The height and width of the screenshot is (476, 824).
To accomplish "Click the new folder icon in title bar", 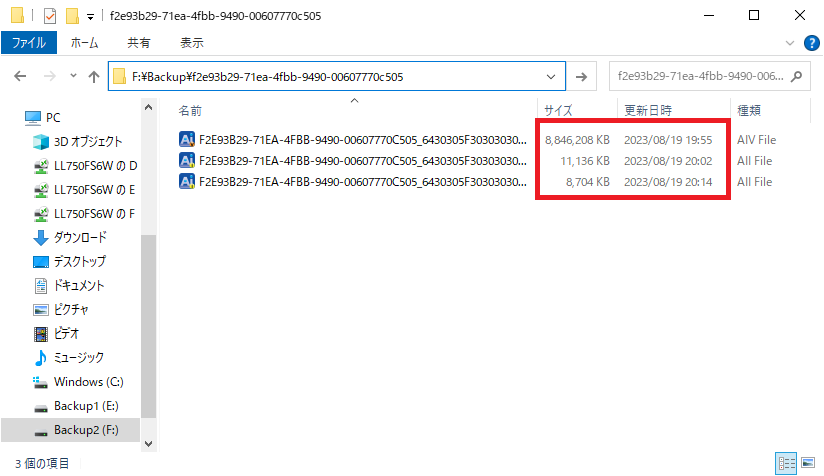I will [72, 16].
